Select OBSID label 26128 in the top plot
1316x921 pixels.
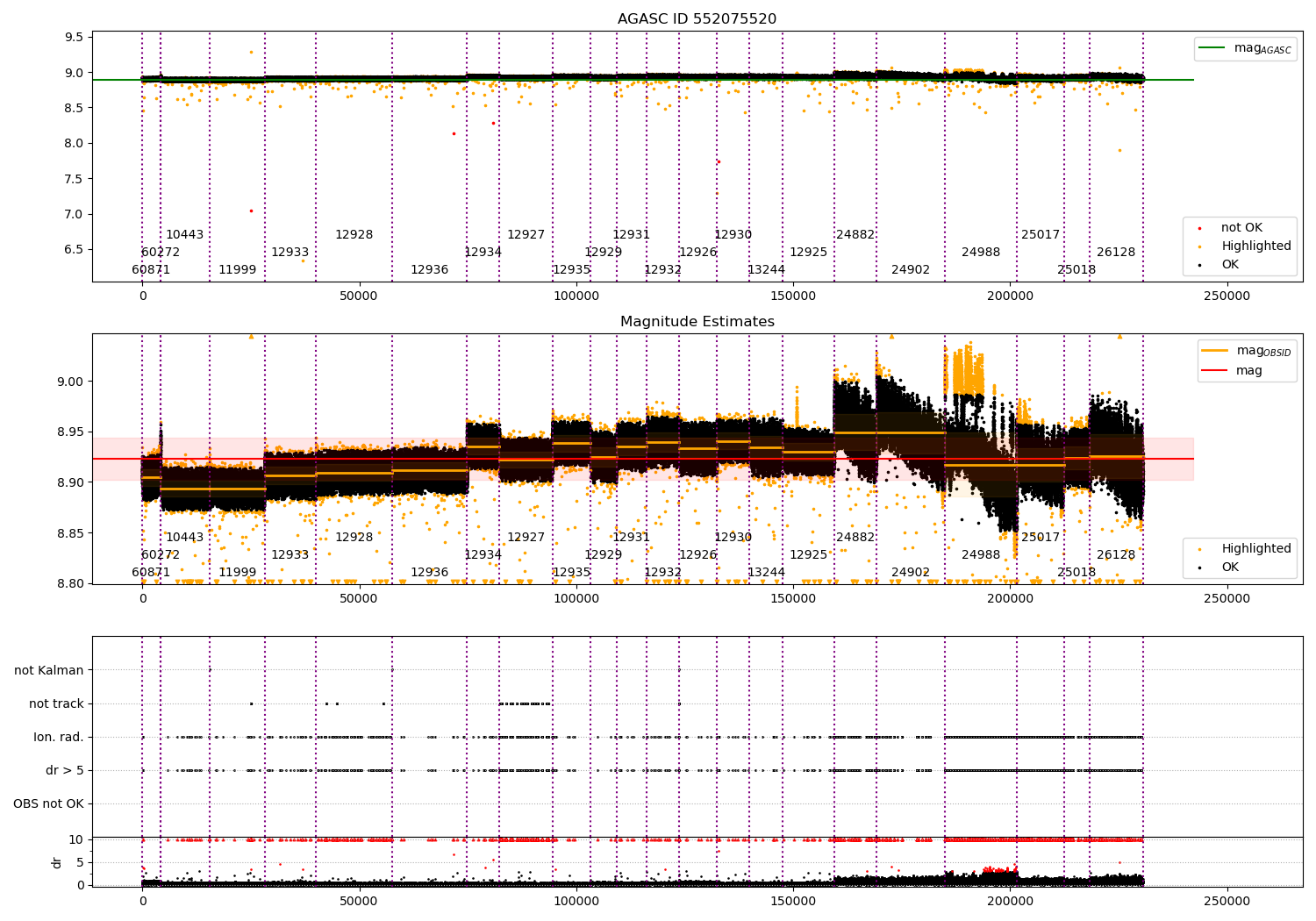point(1116,253)
